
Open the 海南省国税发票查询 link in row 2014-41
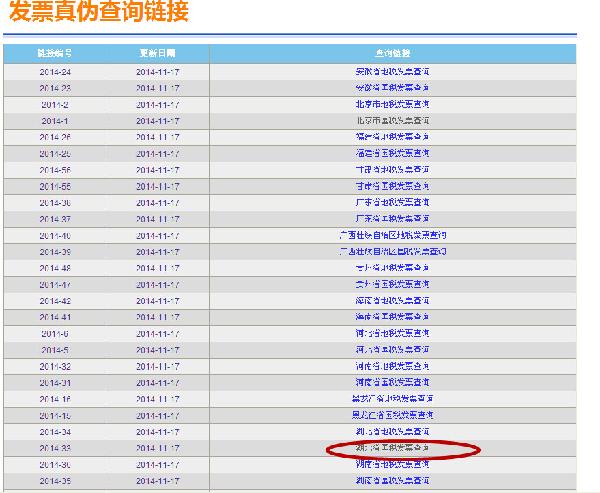392,317
